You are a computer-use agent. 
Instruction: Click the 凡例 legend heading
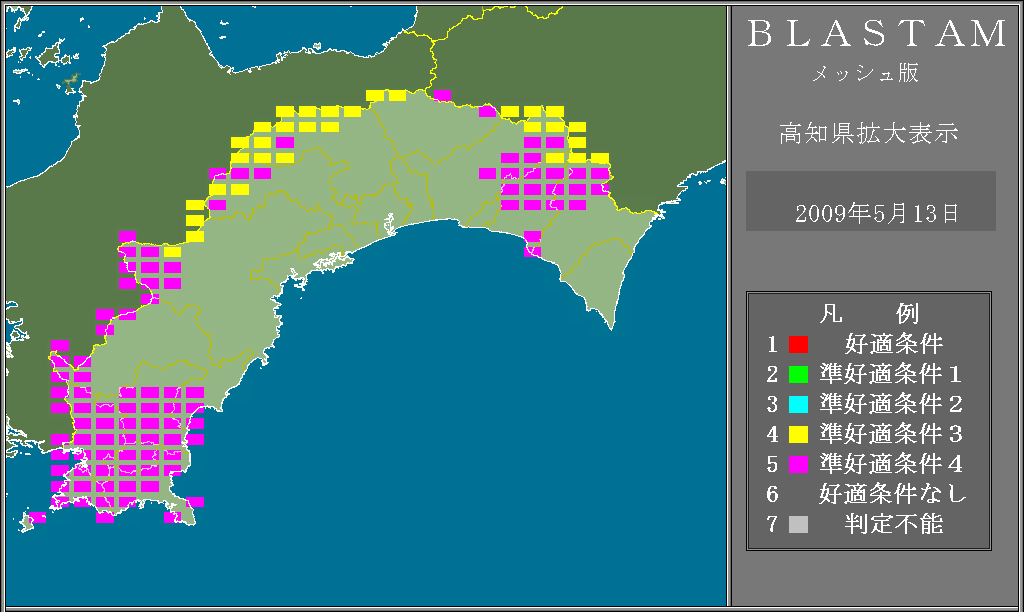869,314
